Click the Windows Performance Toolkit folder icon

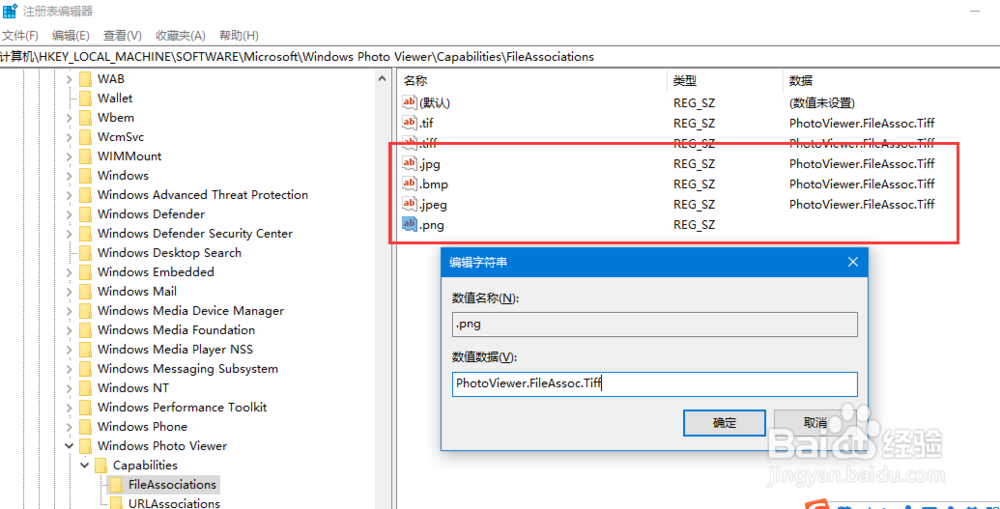pyautogui.click(x=85, y=407)
